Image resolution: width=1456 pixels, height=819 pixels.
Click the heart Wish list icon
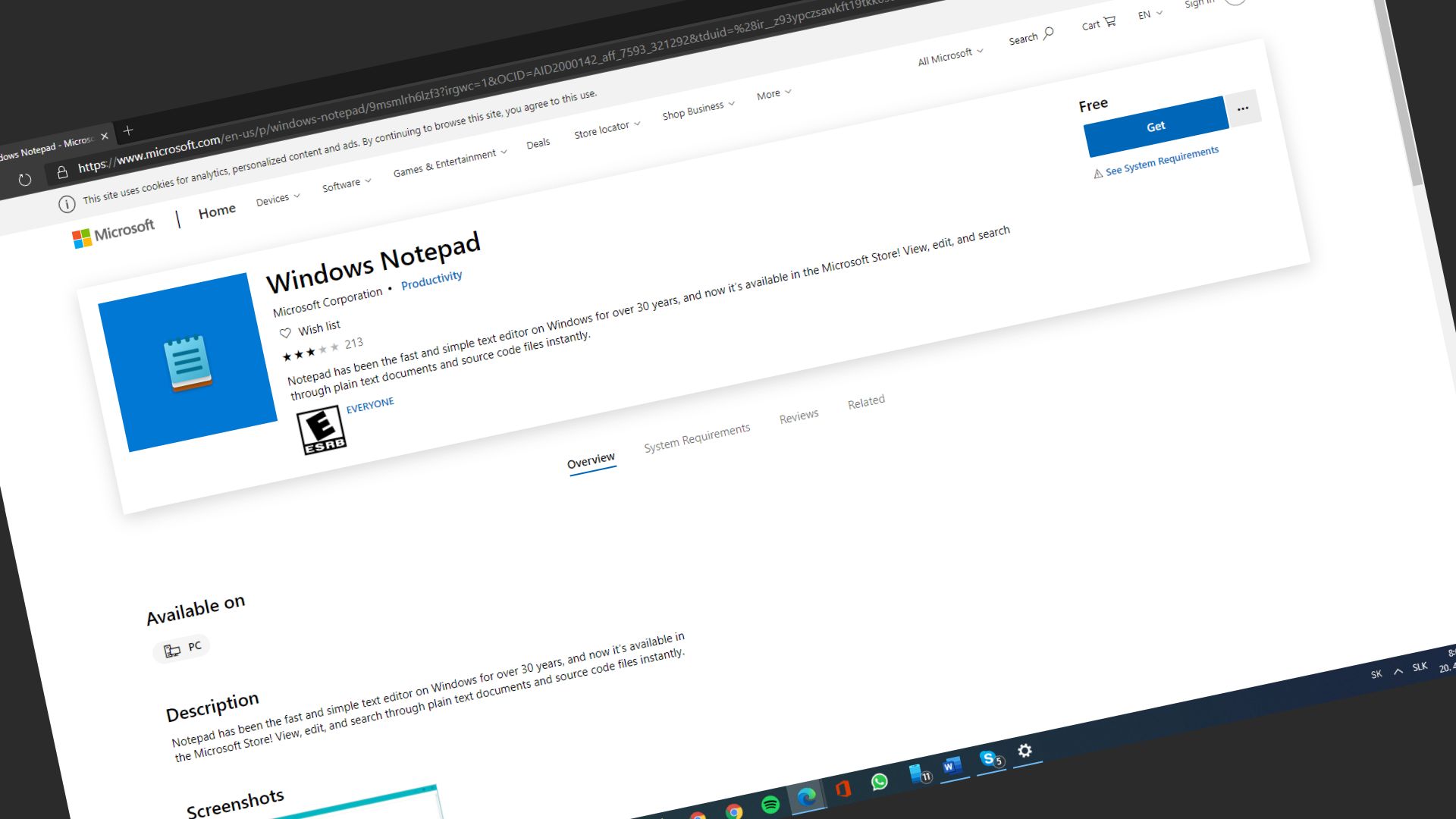[285, 333]
